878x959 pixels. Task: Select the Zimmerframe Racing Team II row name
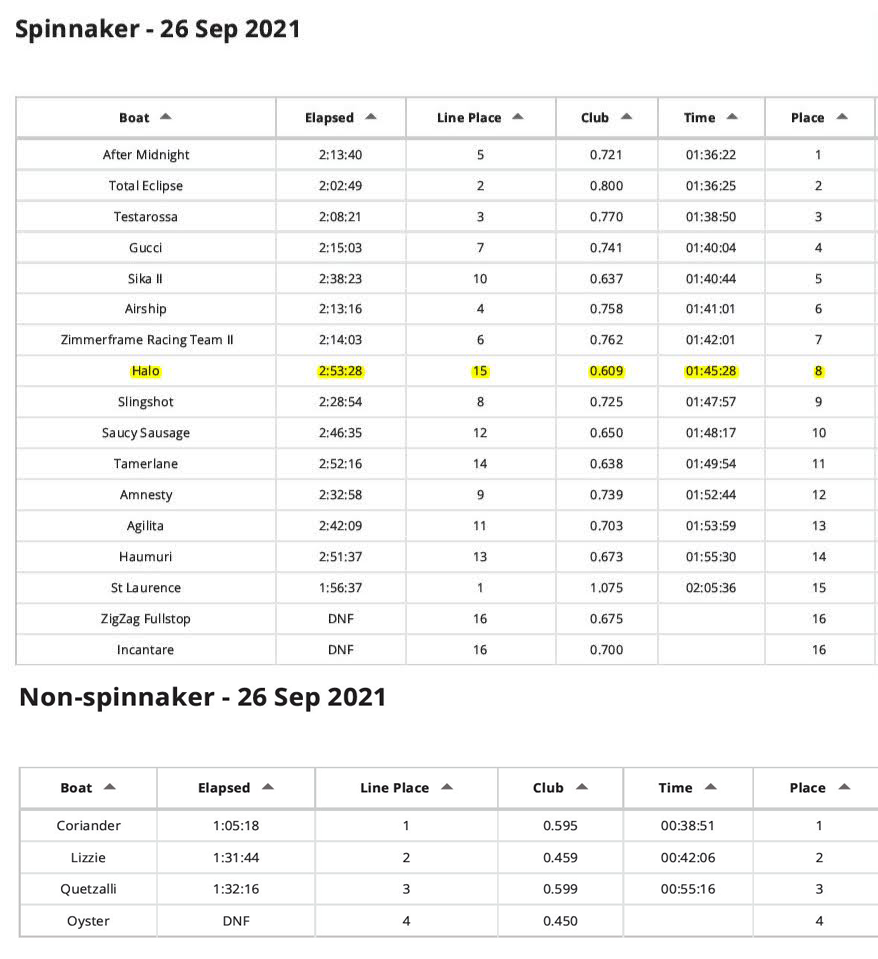(x=146, y=340)
